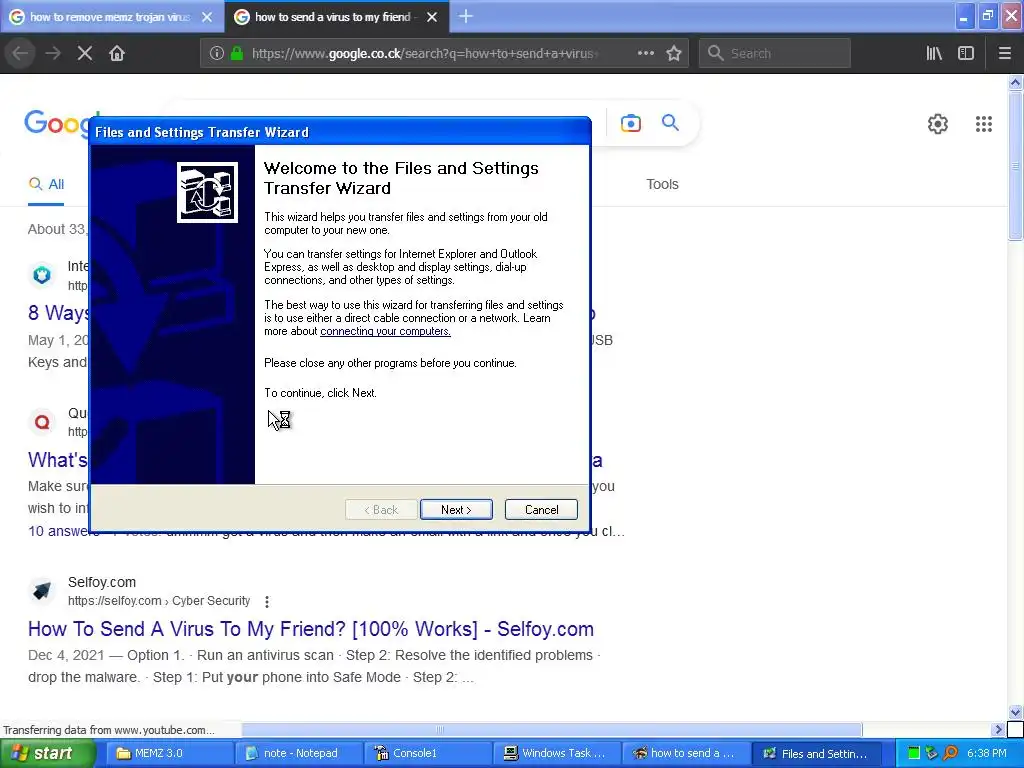Focus the Firefox Search box
The image size is (1024, 768).
(x=775, y=53)
